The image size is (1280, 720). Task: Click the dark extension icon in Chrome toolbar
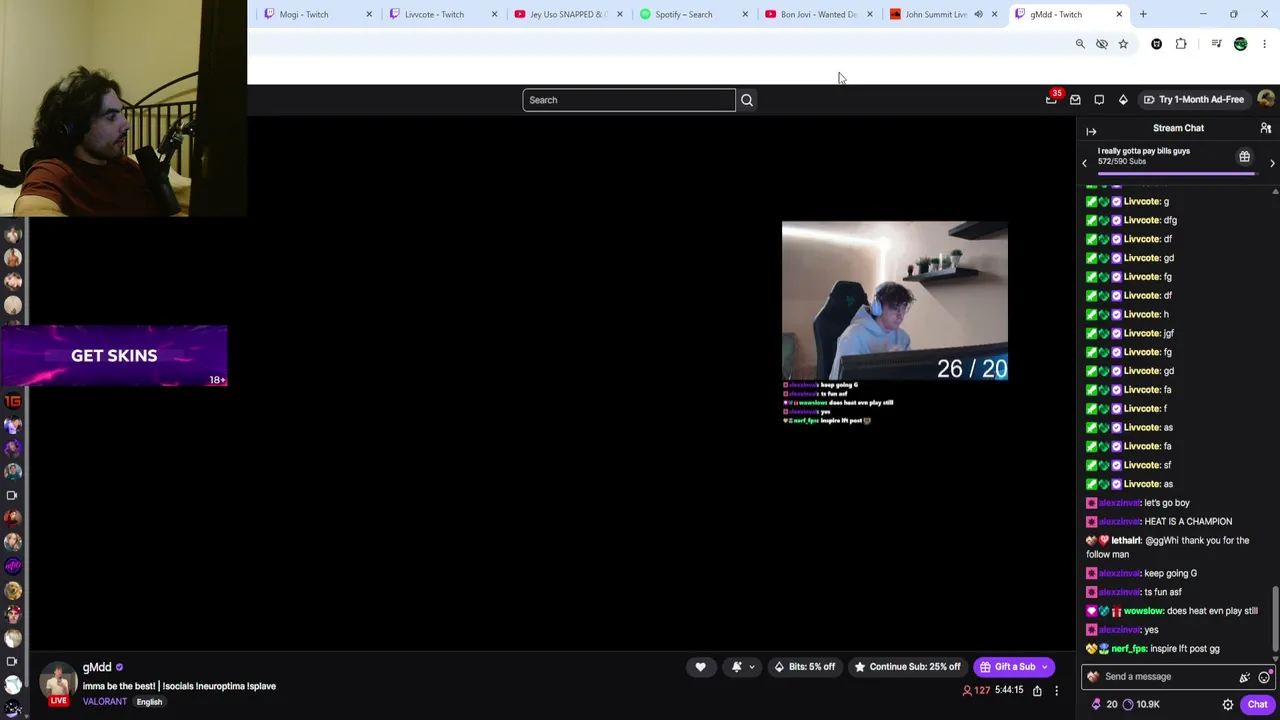[1157, 44]
